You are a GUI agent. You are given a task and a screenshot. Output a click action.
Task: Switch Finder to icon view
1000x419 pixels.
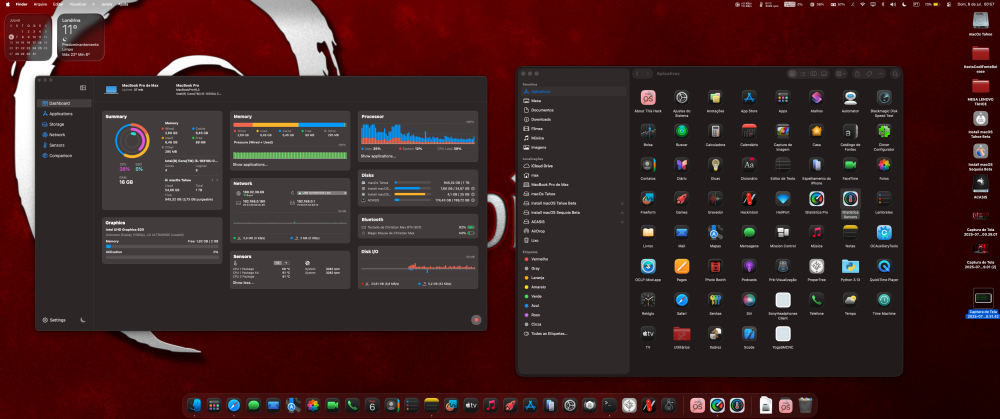793,74
